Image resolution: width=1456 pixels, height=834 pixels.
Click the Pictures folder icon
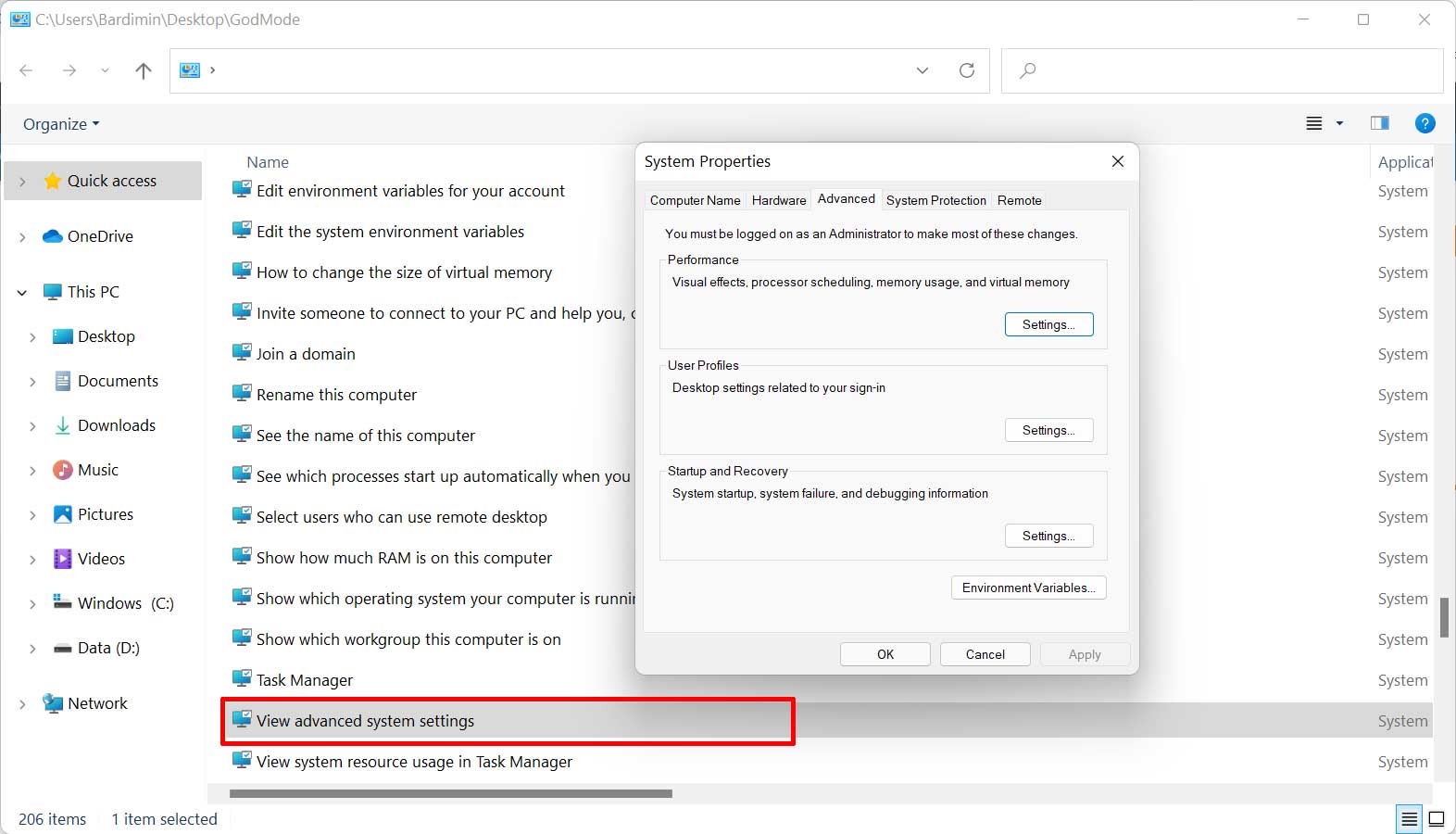coord(63,514)
